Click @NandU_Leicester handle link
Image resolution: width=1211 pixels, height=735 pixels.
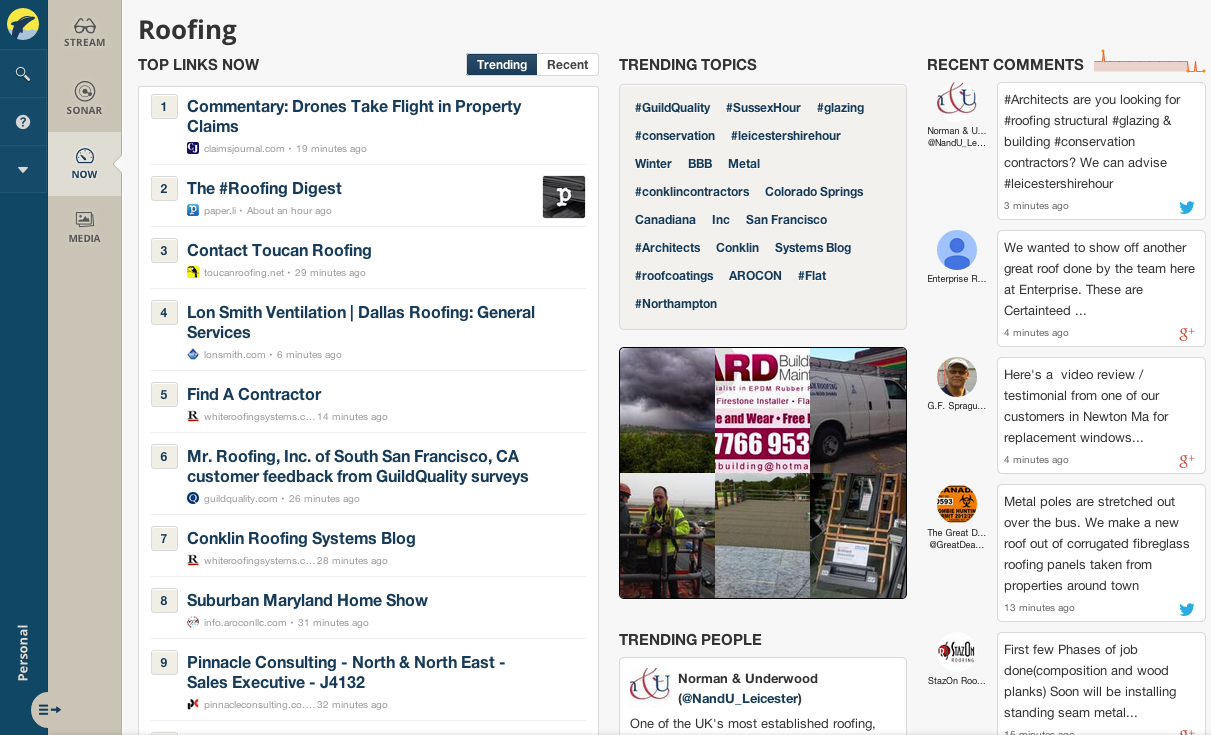pyautogui.click(x=740, y=699)
